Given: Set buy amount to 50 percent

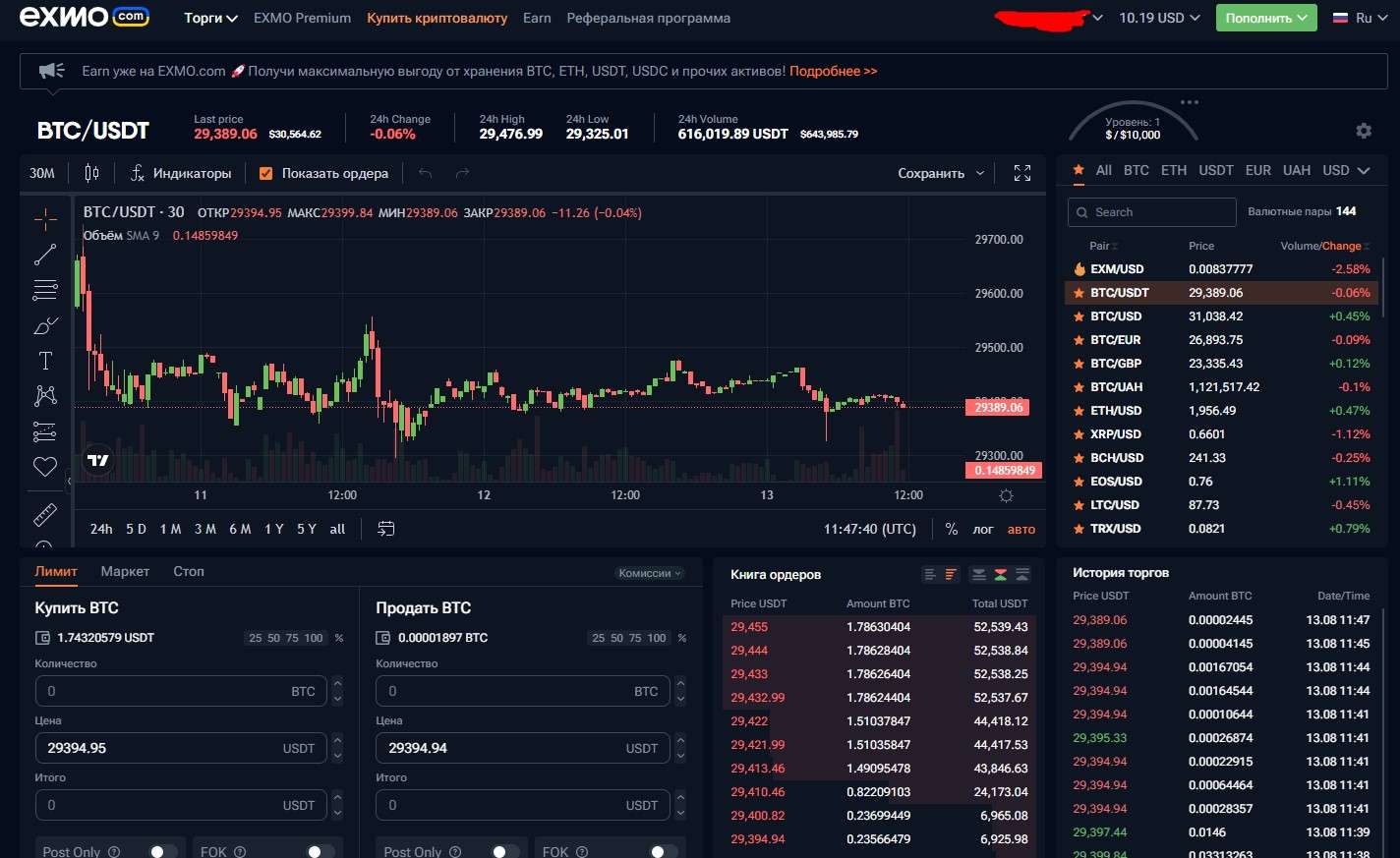Looking at the screenshot, I should coord(273,638).
